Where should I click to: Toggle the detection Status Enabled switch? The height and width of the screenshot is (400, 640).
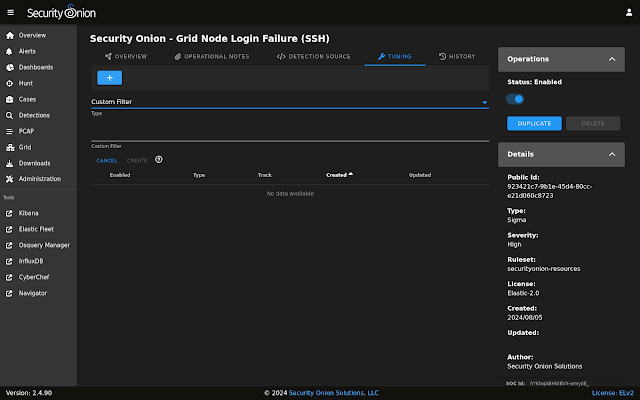(515, 99)
